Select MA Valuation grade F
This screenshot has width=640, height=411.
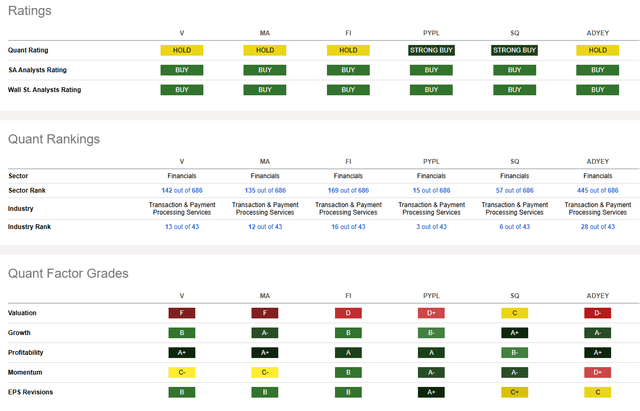point(265,313)
